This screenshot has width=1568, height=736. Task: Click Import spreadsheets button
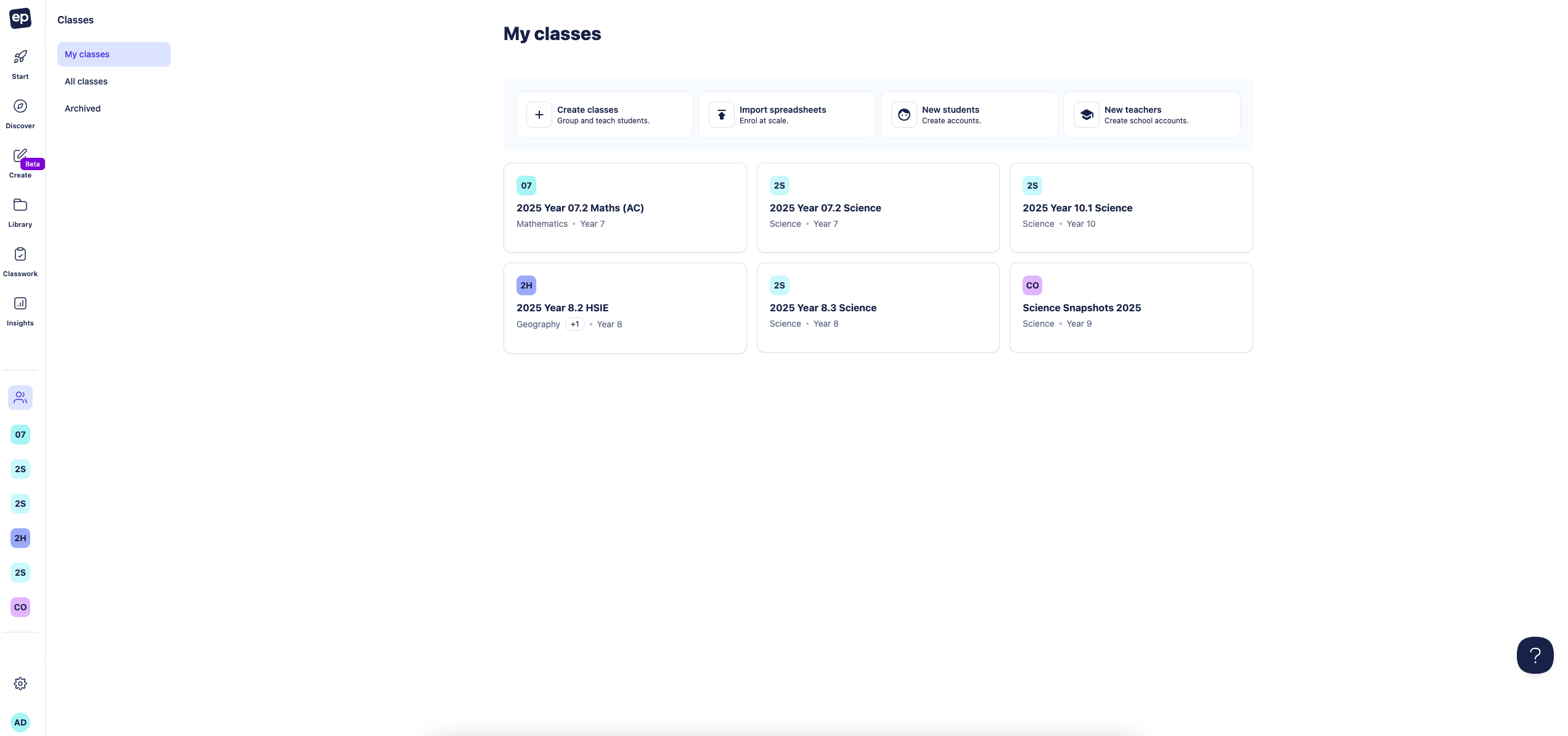(x=786, y=115)
